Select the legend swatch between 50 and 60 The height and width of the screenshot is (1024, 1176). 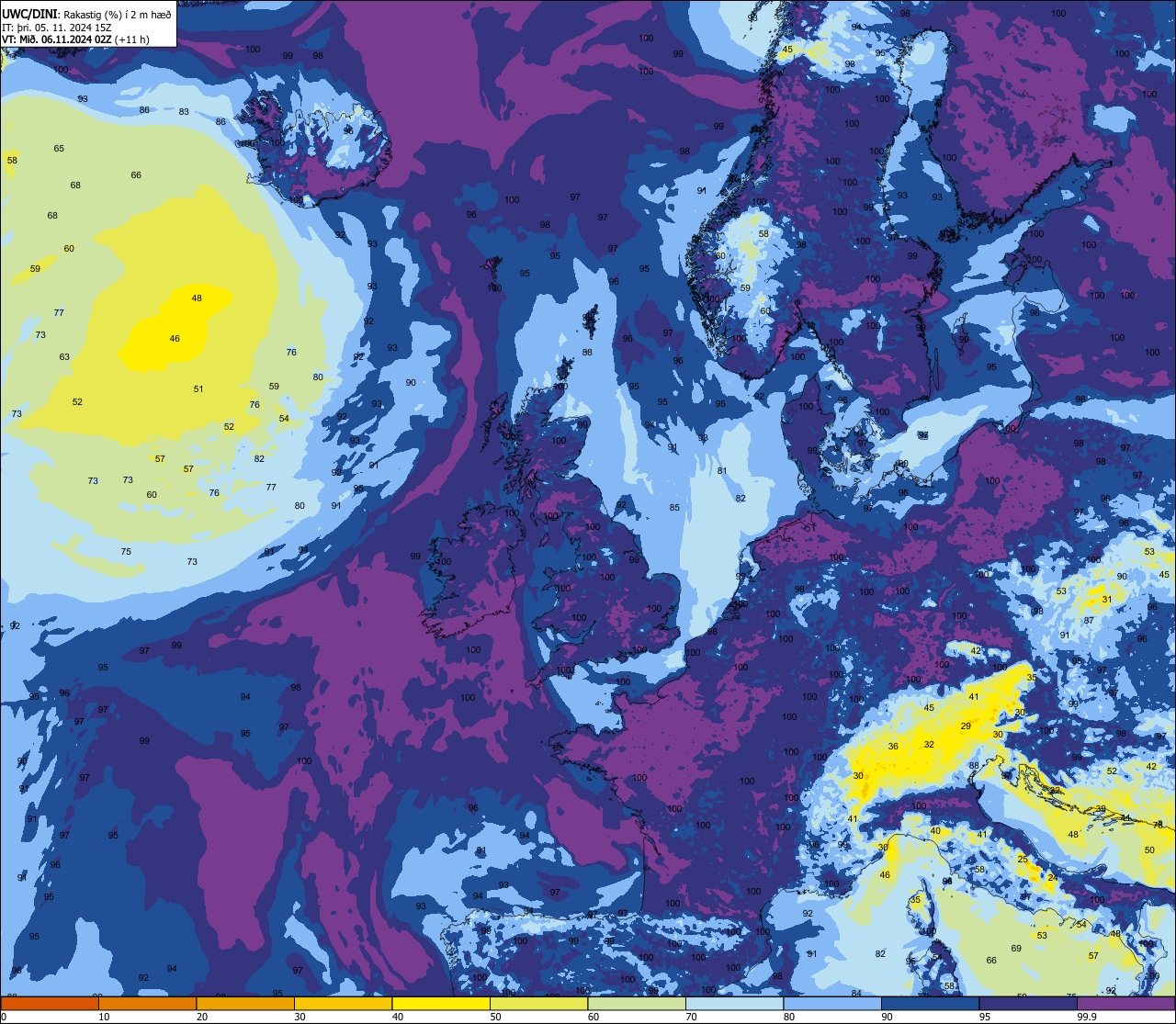pos(538,1004)
